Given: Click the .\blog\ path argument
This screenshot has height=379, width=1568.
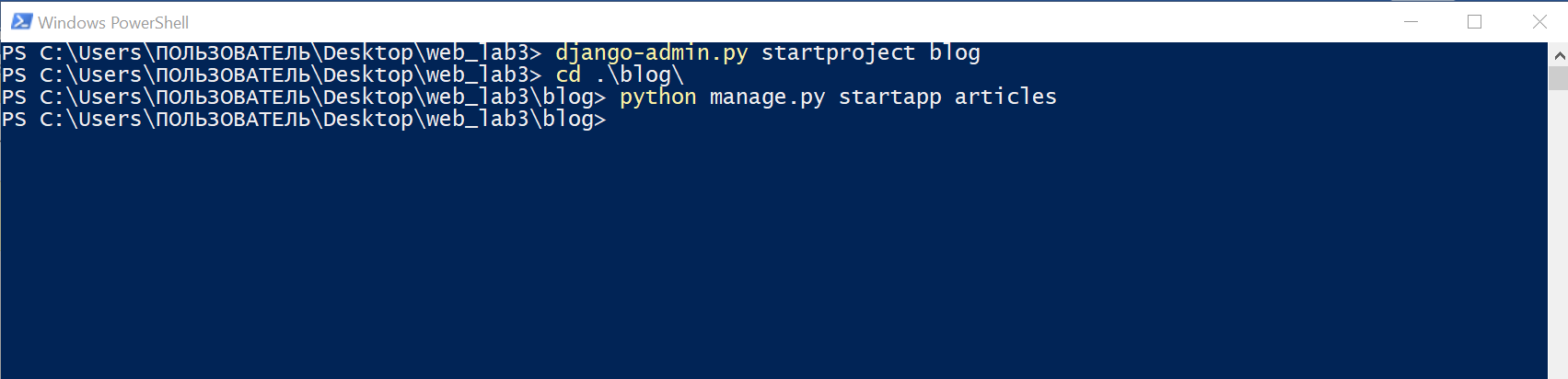Looking at the screenshot, I should (639, 75).
